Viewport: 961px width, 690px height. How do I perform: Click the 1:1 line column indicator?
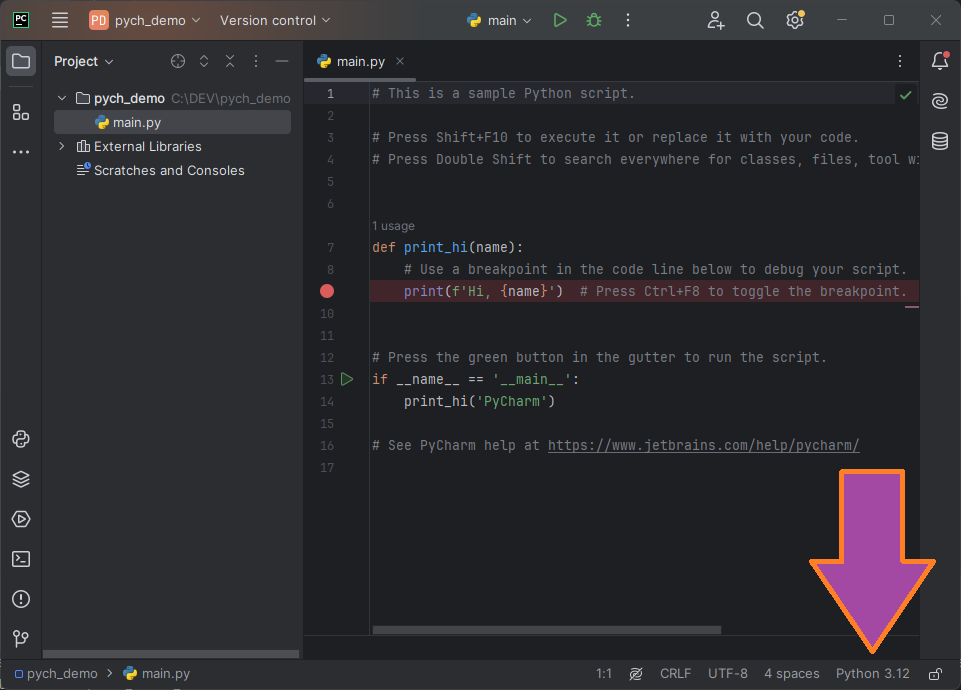tap(604, 674)
